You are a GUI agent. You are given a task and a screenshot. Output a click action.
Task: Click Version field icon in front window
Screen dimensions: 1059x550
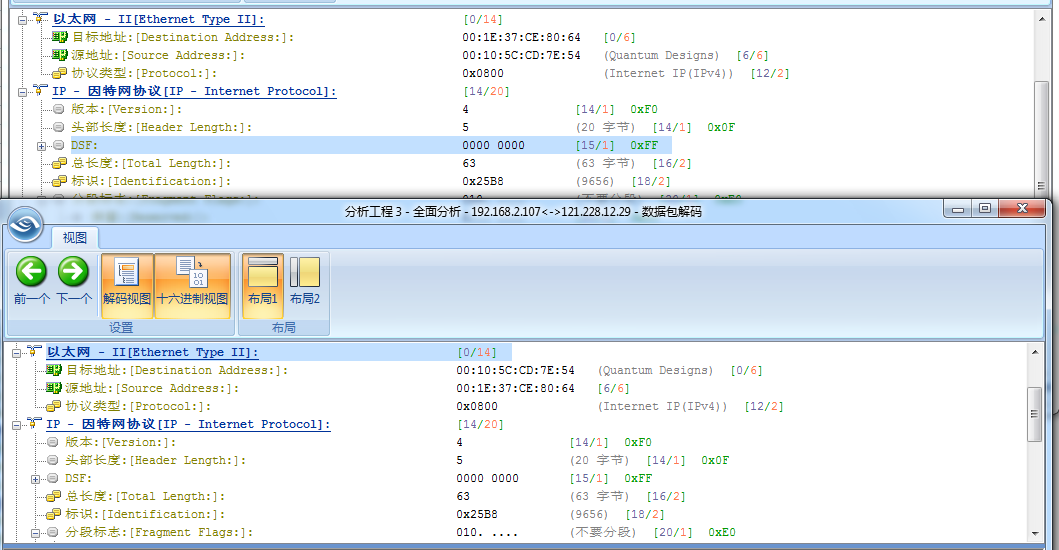pyautogui.click(x=53, y=443)
